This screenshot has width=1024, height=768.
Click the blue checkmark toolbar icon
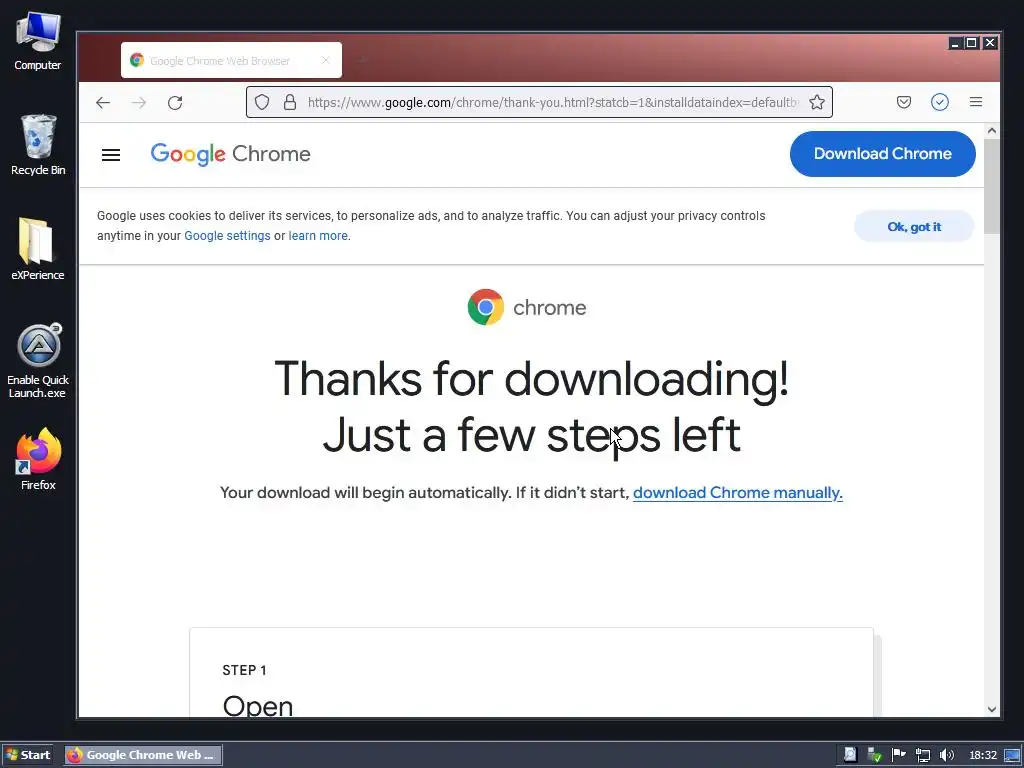tap(940, 102)
